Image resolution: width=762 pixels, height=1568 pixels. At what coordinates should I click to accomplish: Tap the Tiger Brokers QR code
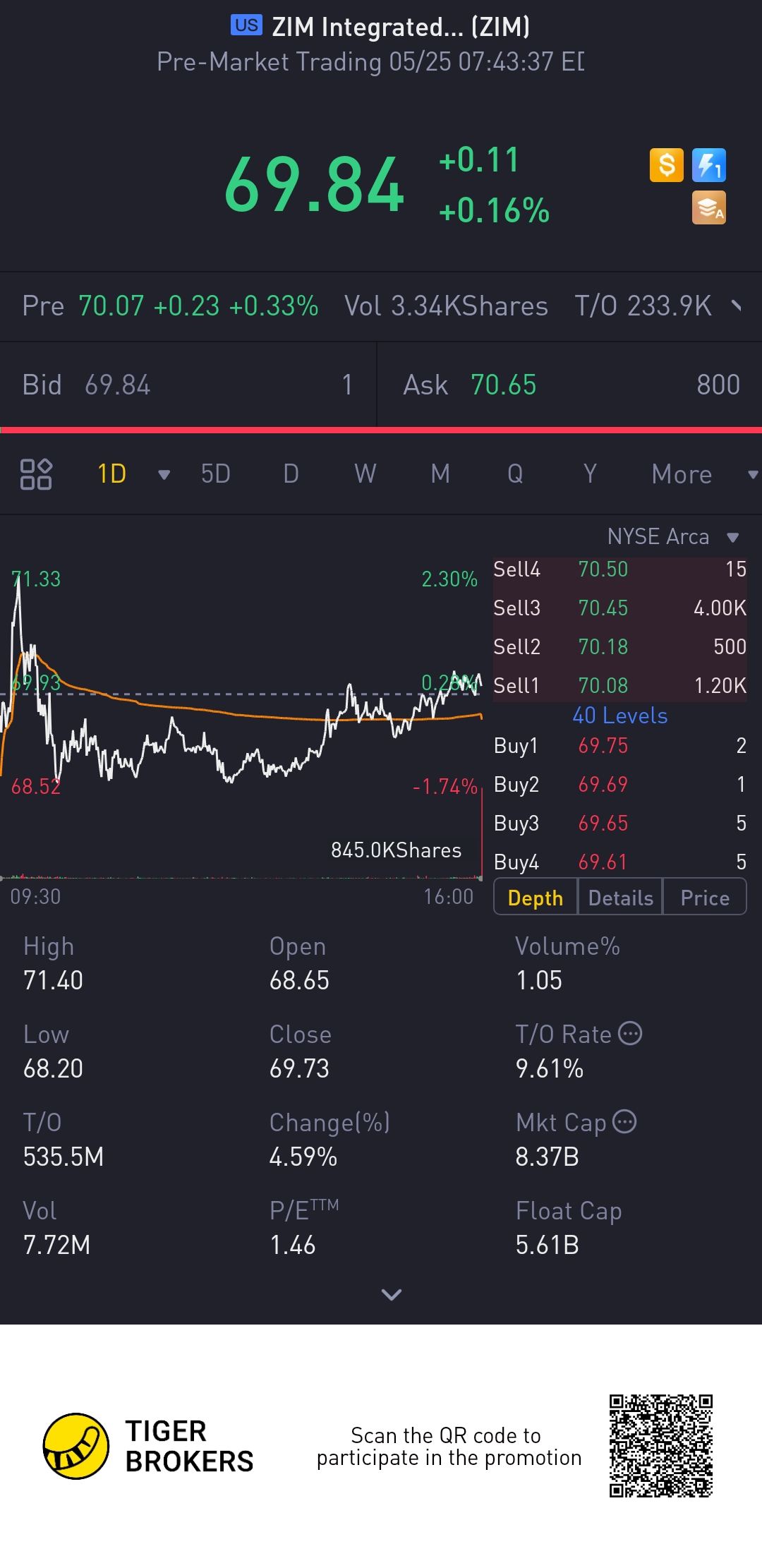pyautogui.click(x=661, y=1446)
